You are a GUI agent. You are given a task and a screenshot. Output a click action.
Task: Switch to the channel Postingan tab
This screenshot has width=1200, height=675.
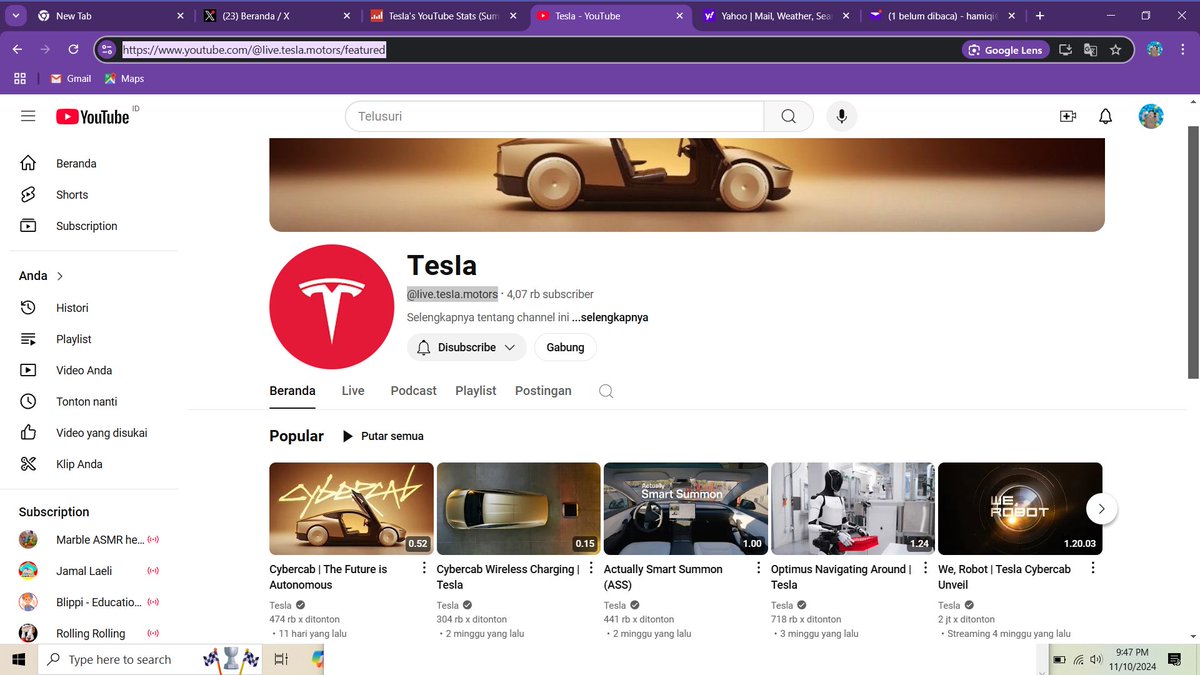pos(543,391)
